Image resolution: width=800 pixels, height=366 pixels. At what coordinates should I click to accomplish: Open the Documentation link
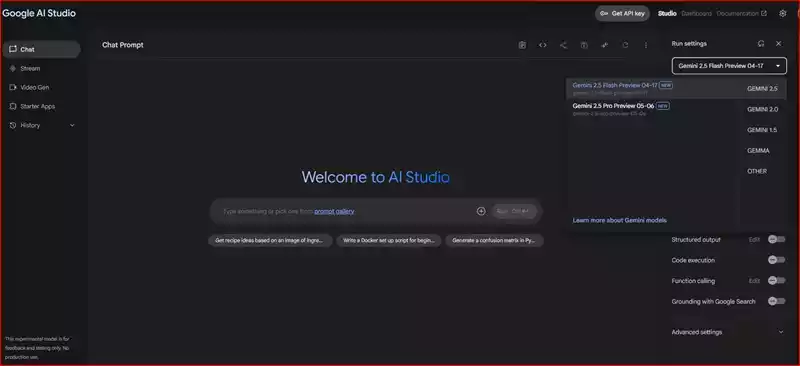point(741,14)
